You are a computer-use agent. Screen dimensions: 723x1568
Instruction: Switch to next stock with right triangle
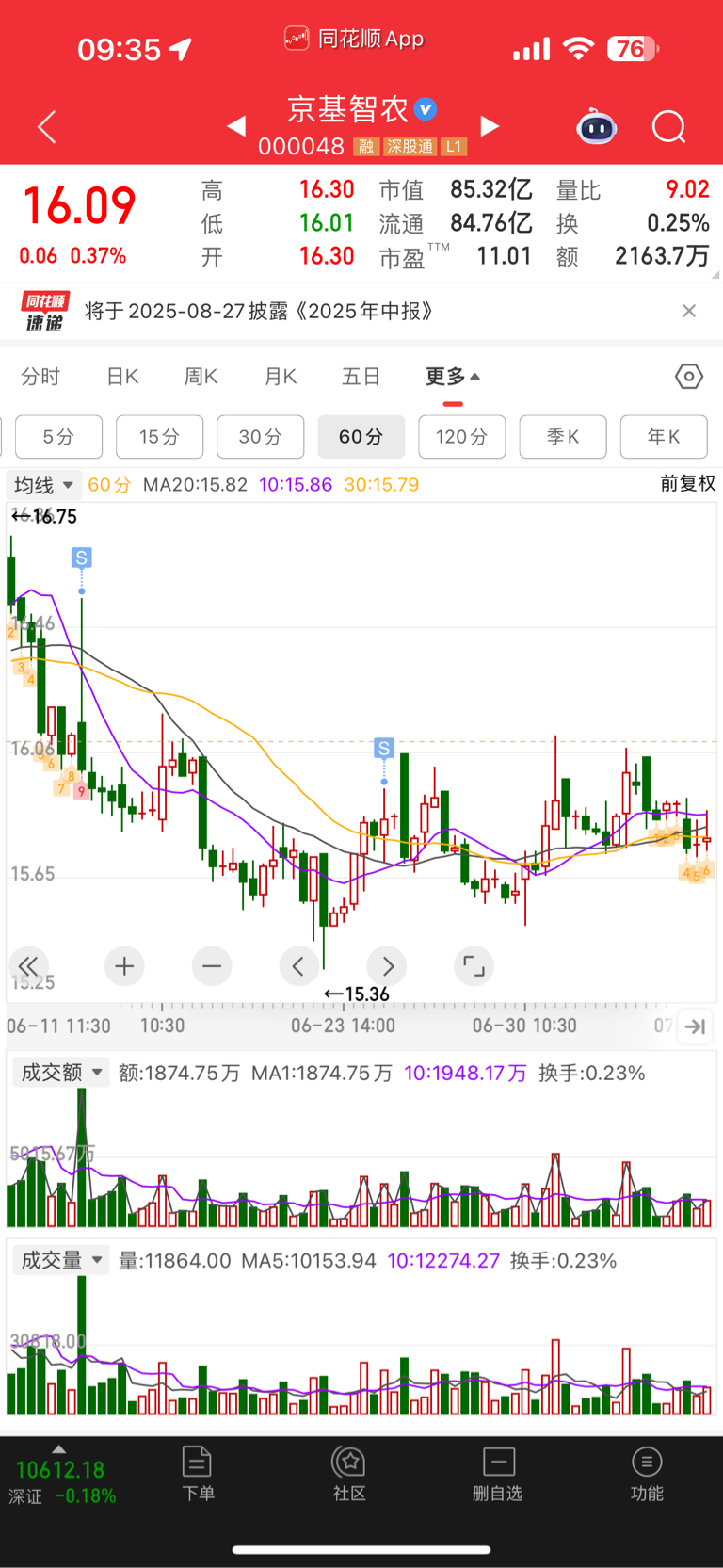pos(490,125)
